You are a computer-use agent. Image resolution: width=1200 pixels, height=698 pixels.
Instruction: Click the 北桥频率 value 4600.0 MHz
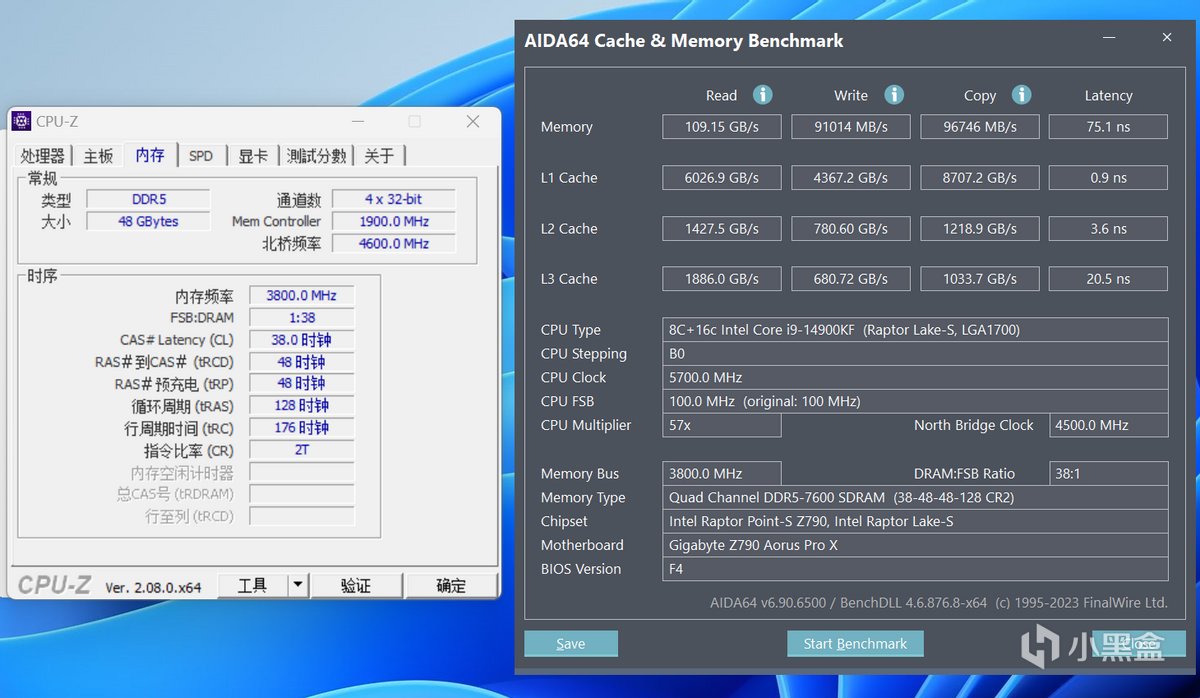(394, 243)
